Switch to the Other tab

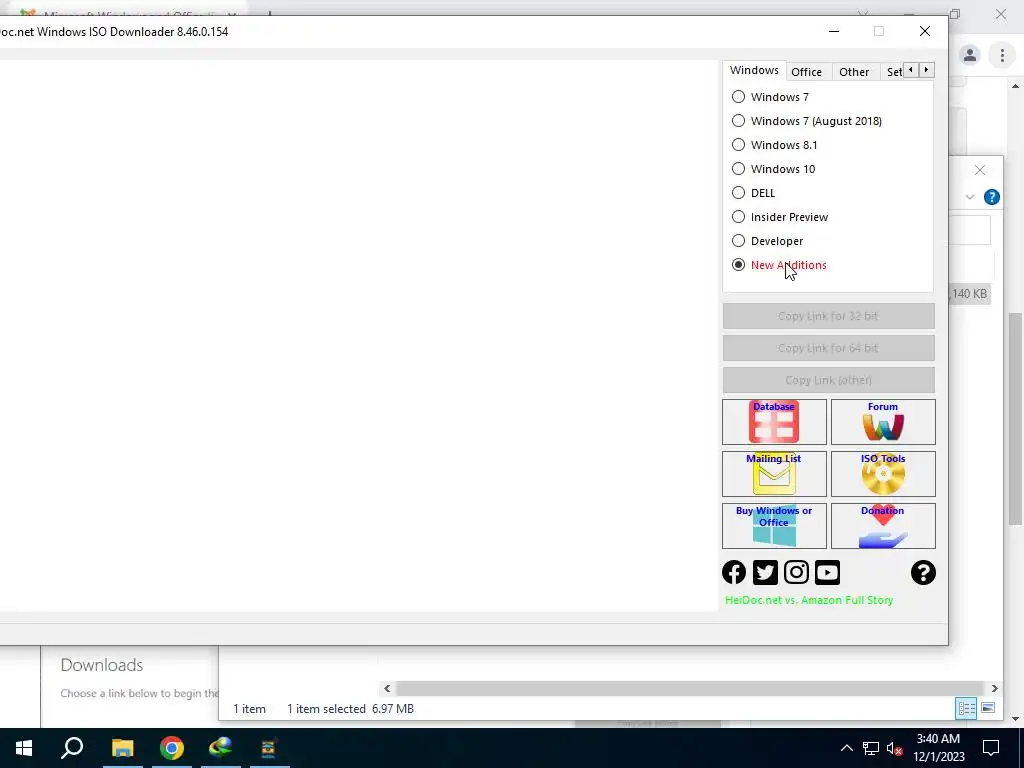(854, 72)
